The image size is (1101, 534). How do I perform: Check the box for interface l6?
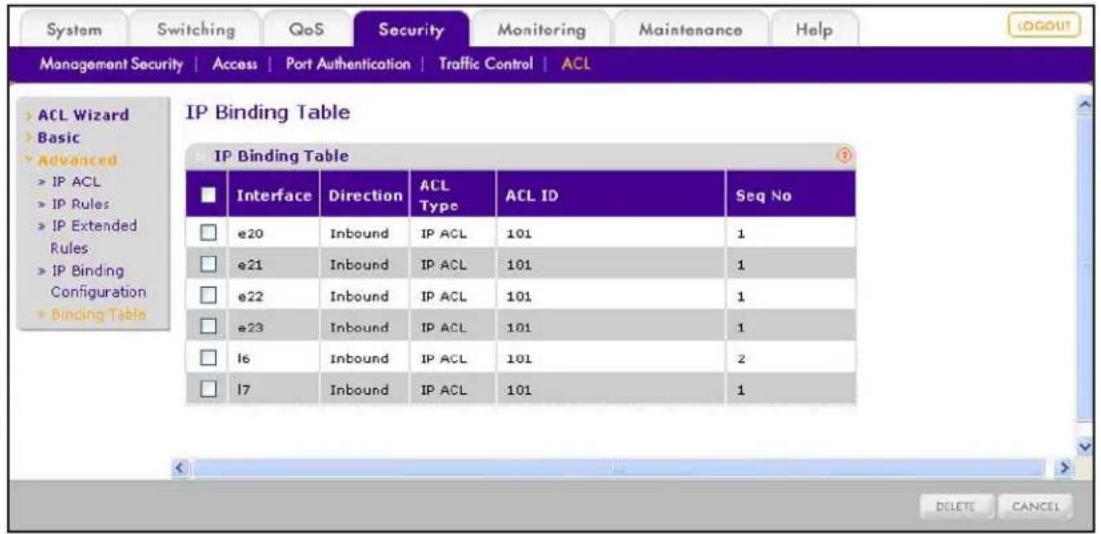[207, 358]
